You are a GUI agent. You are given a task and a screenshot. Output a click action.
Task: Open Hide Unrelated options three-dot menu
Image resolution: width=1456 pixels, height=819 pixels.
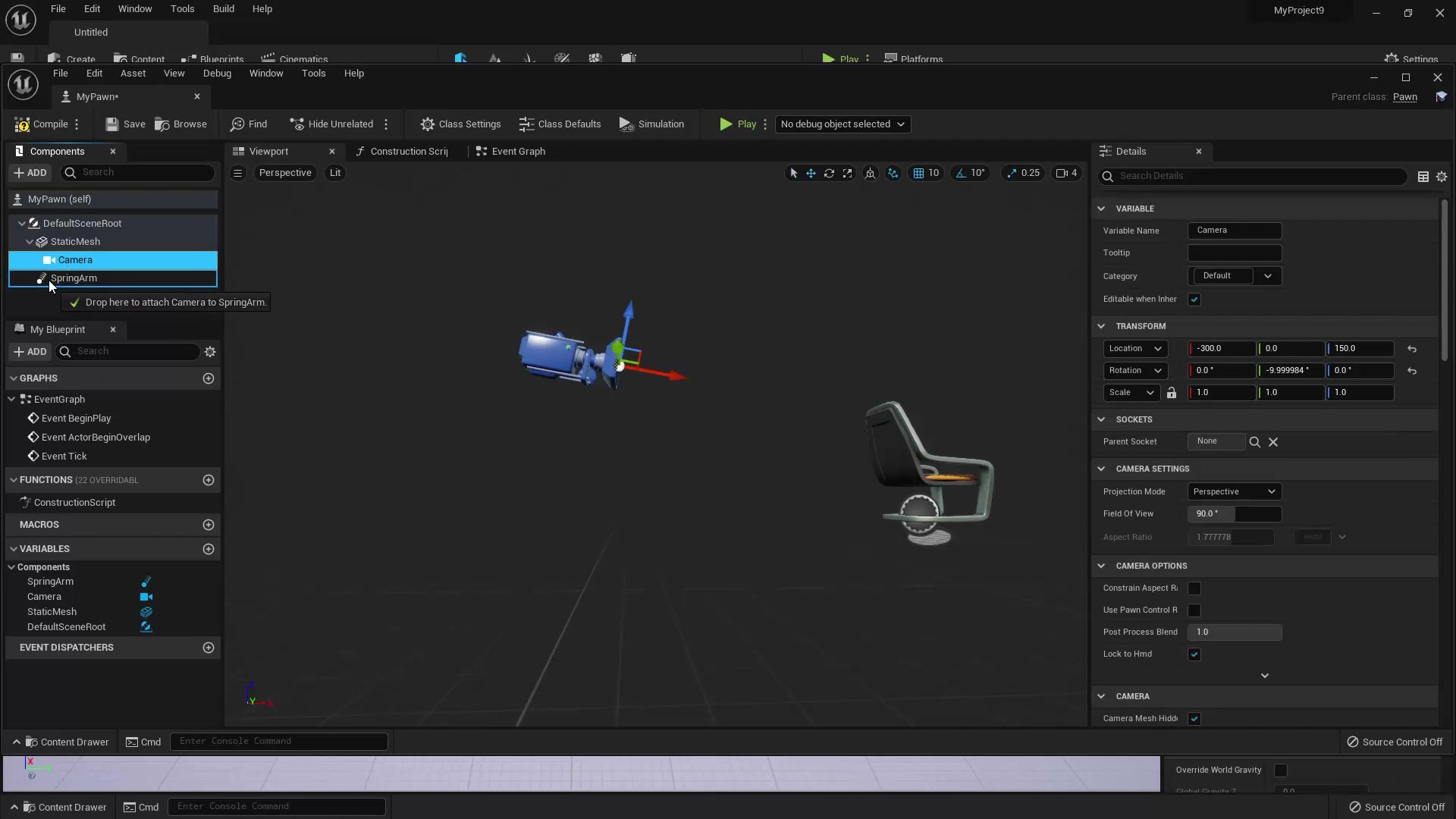coord(386,124)
